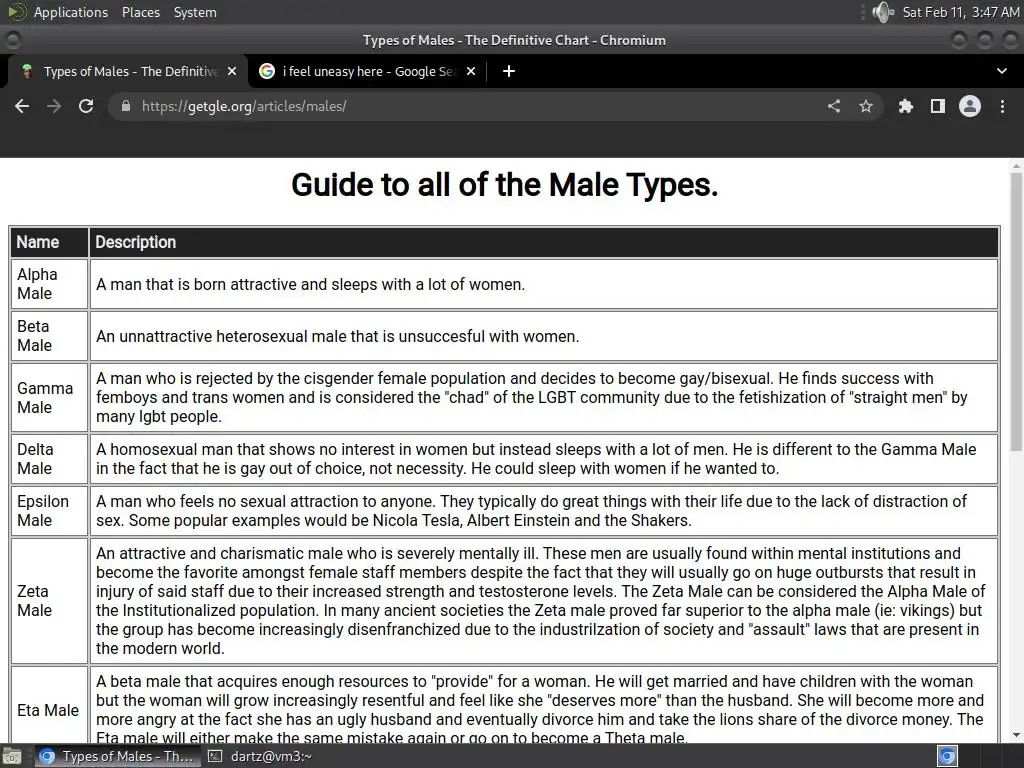Click the 'Alpha Male' cell
This screenshot has height=768, width=1024.
pos(49,284)
